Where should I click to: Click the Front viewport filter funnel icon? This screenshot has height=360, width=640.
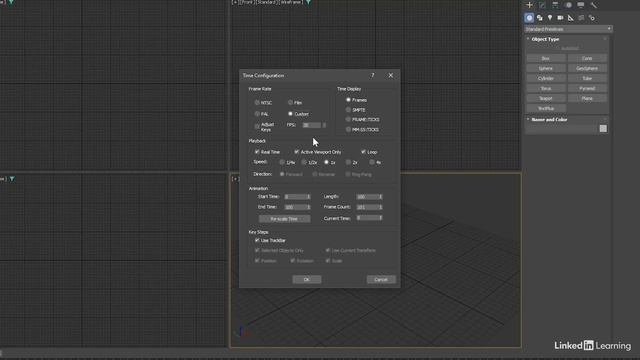click(309, 2)
